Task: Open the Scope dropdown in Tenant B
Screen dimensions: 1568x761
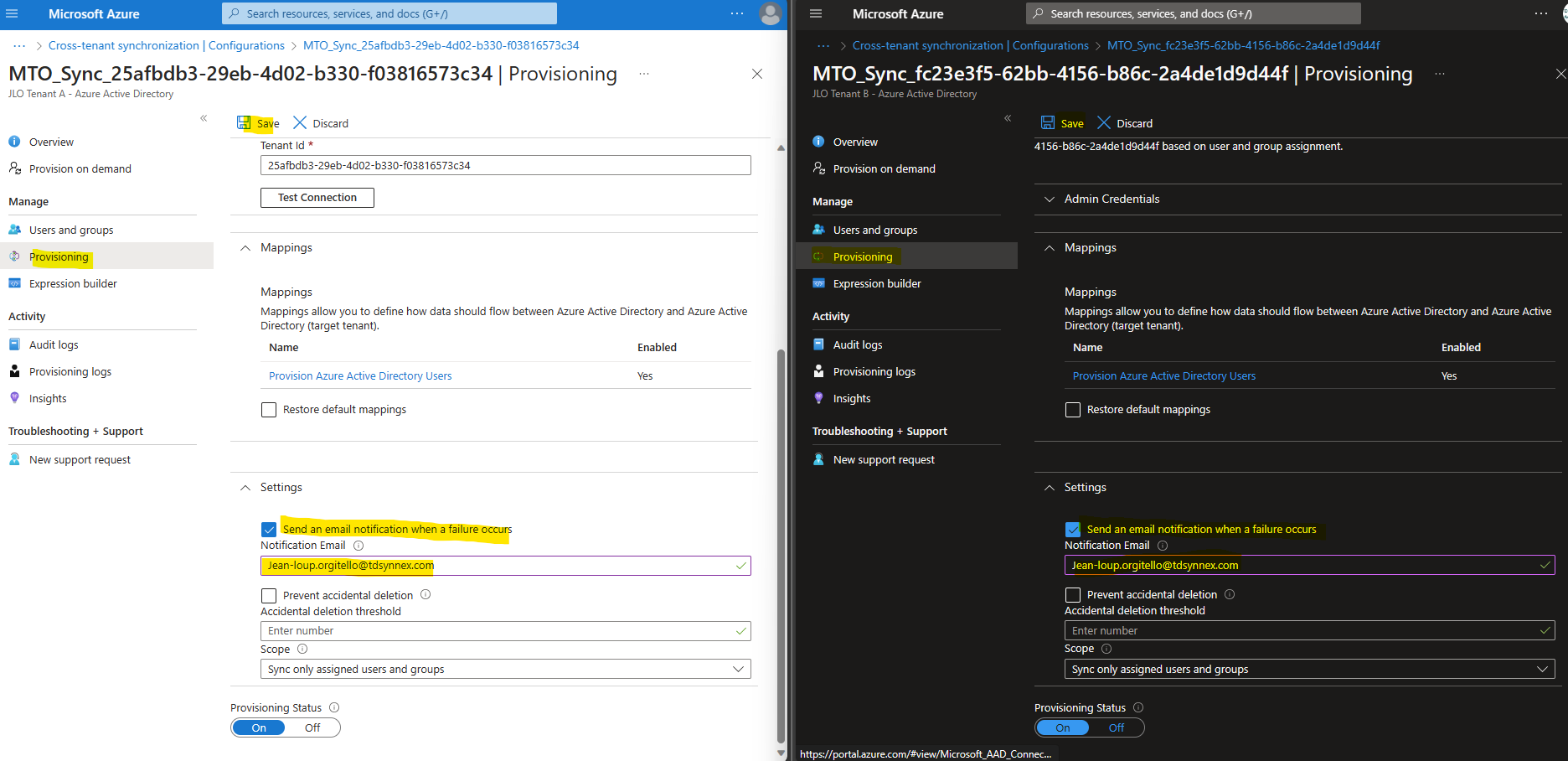Action: pyautogui.click(x=1310, y=669)
